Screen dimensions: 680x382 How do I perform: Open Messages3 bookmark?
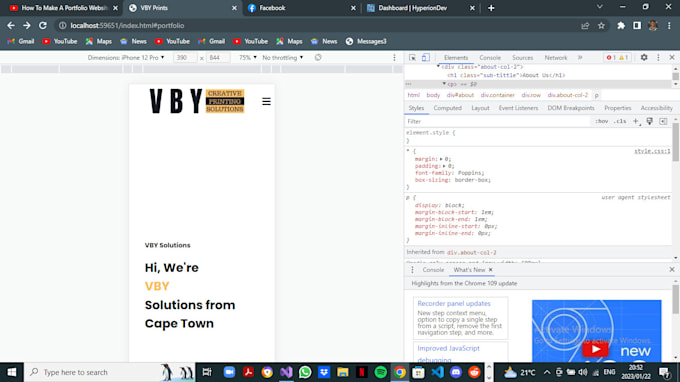point(366,41)
